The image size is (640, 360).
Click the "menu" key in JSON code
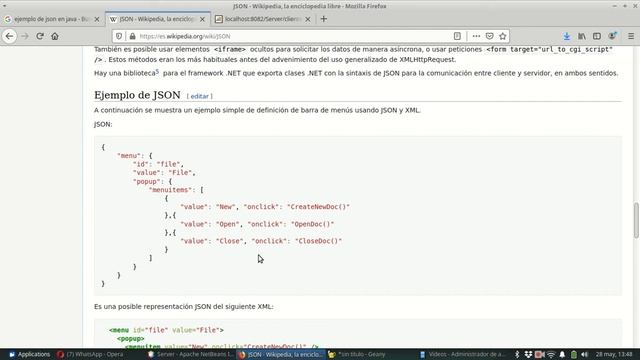click(129, 156)
